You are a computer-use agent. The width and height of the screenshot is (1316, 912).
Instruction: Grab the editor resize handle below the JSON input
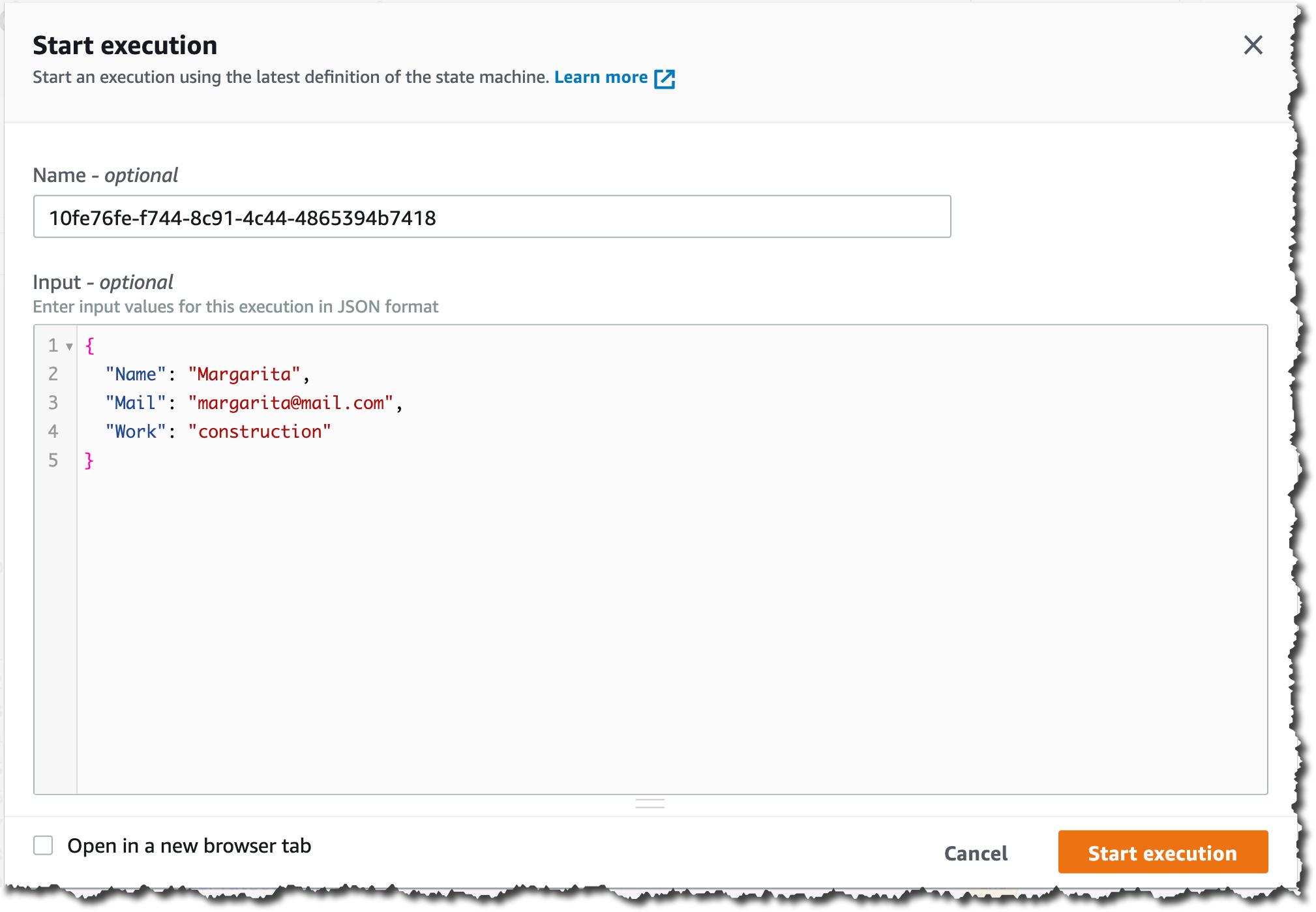point(650,803)
